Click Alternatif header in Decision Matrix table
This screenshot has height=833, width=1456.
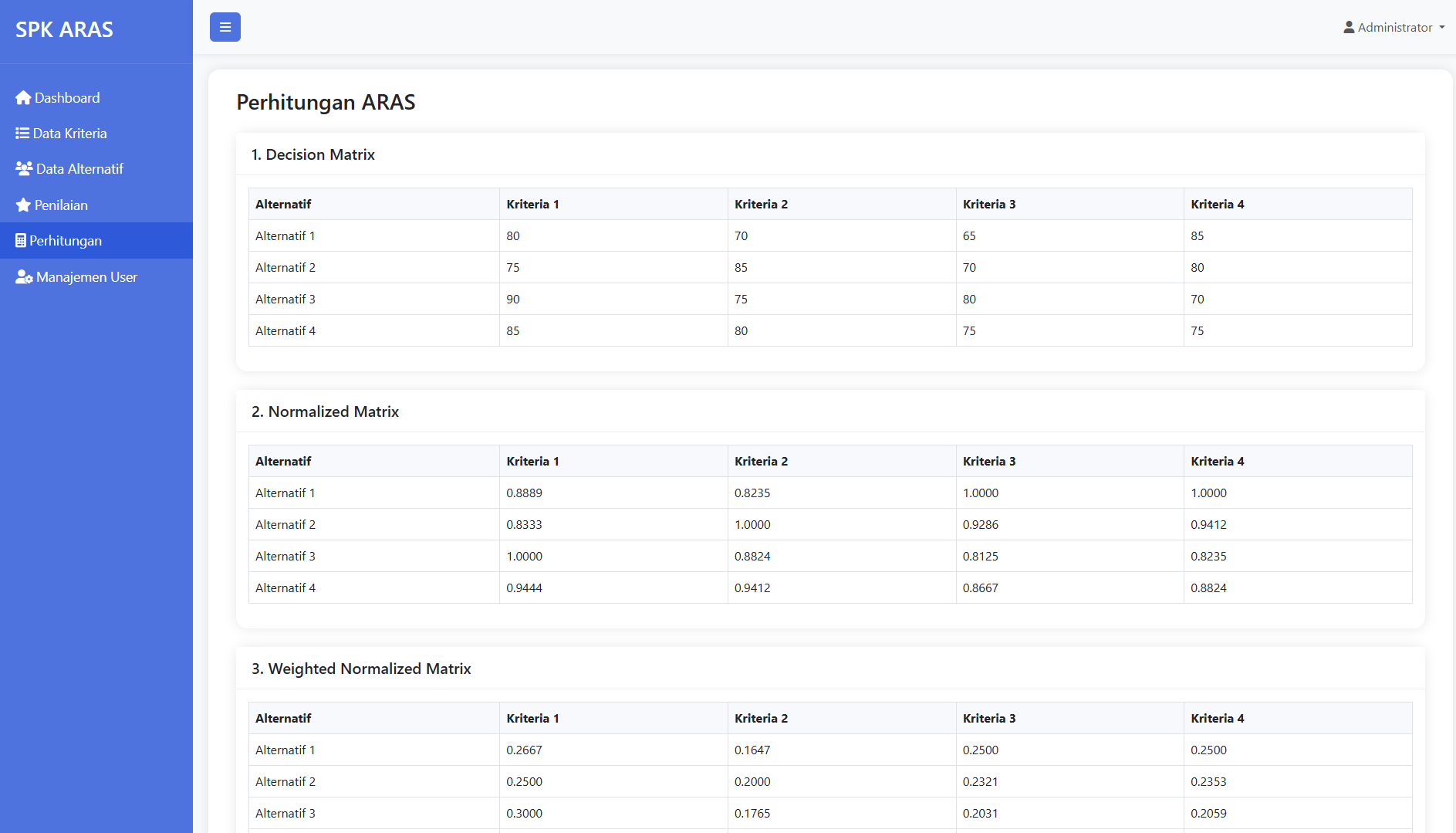click(374, 204)
